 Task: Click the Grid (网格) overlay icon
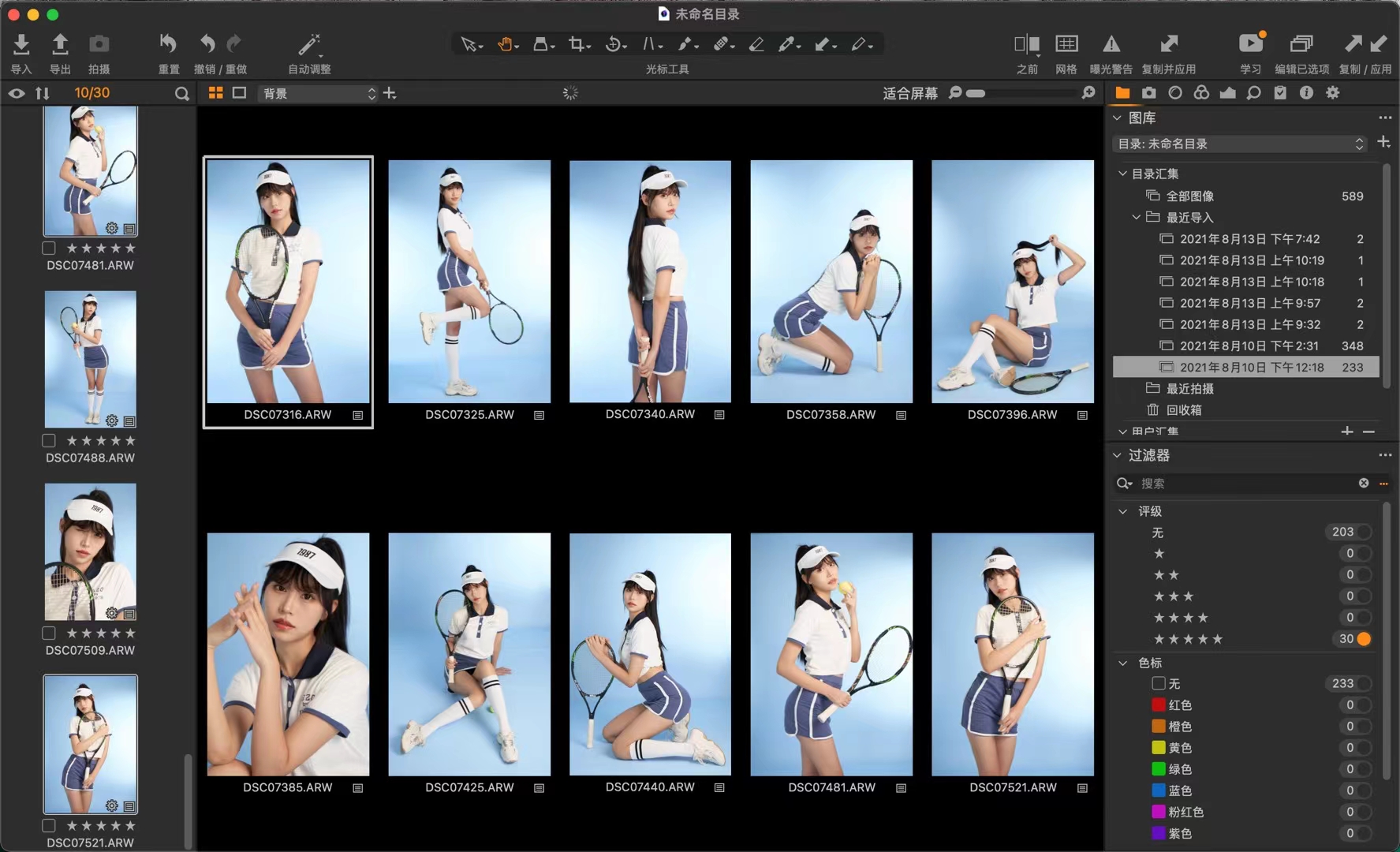1066,45
